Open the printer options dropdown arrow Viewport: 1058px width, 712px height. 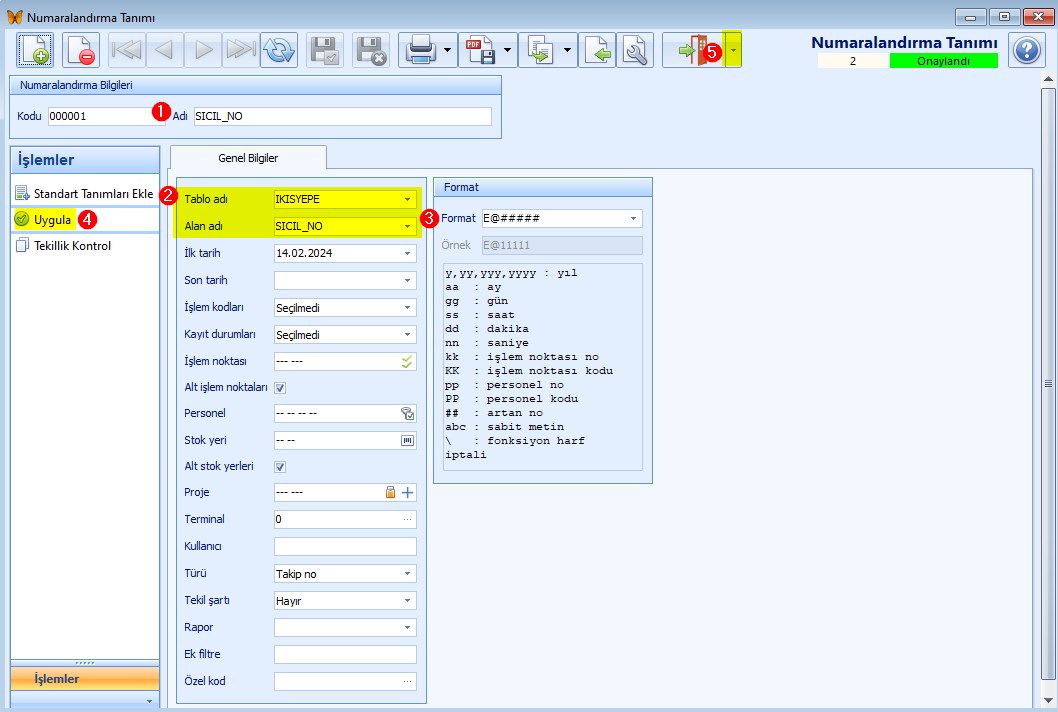pos(447,50)
